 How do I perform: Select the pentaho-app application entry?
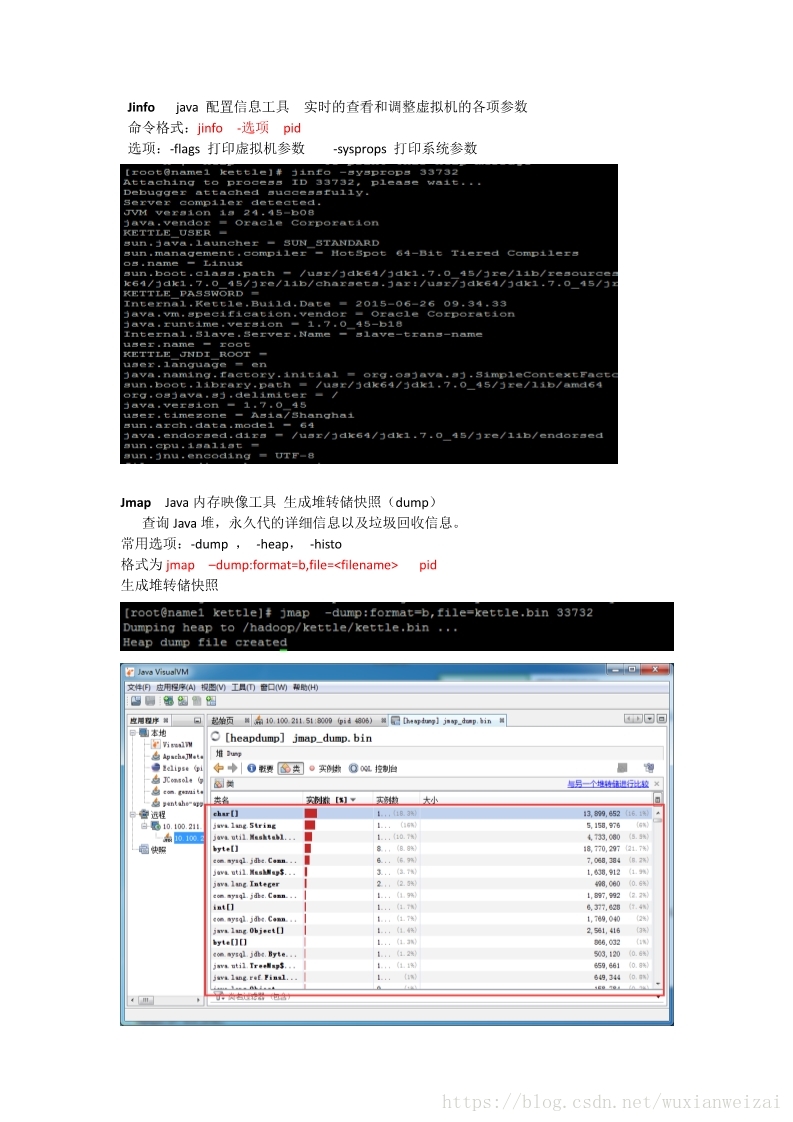pos(177,803)
